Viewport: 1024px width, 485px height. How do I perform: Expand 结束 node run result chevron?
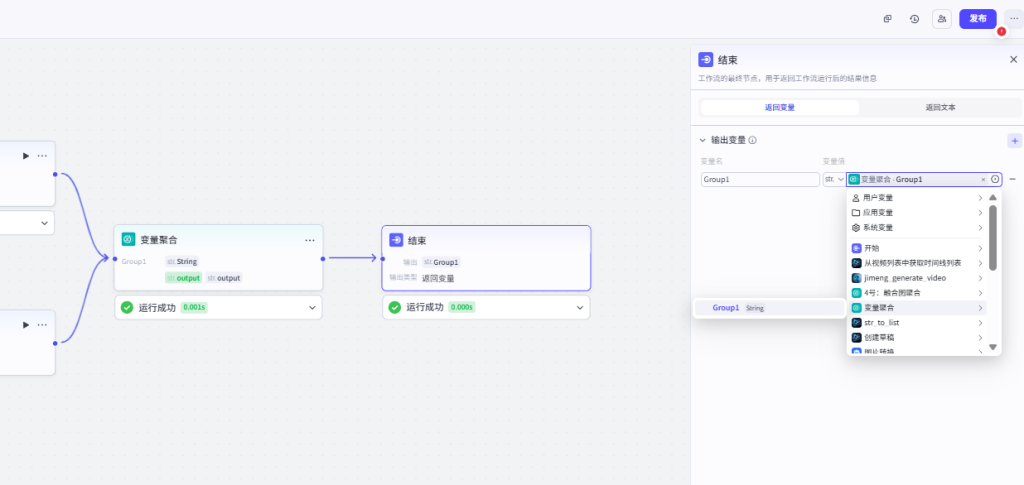pos(580,308)
